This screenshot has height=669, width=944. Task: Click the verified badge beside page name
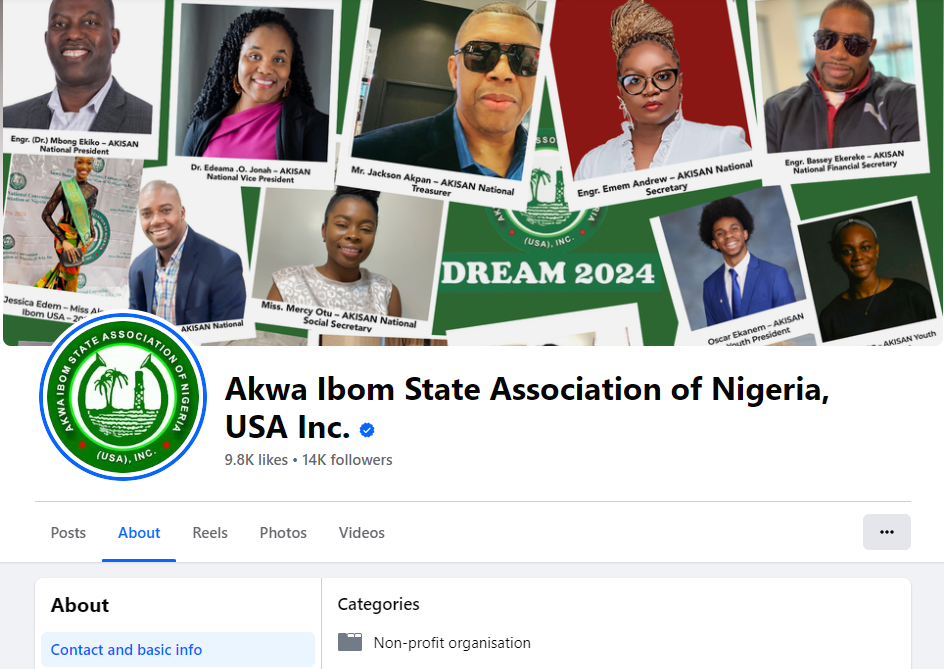pos(367,430)
